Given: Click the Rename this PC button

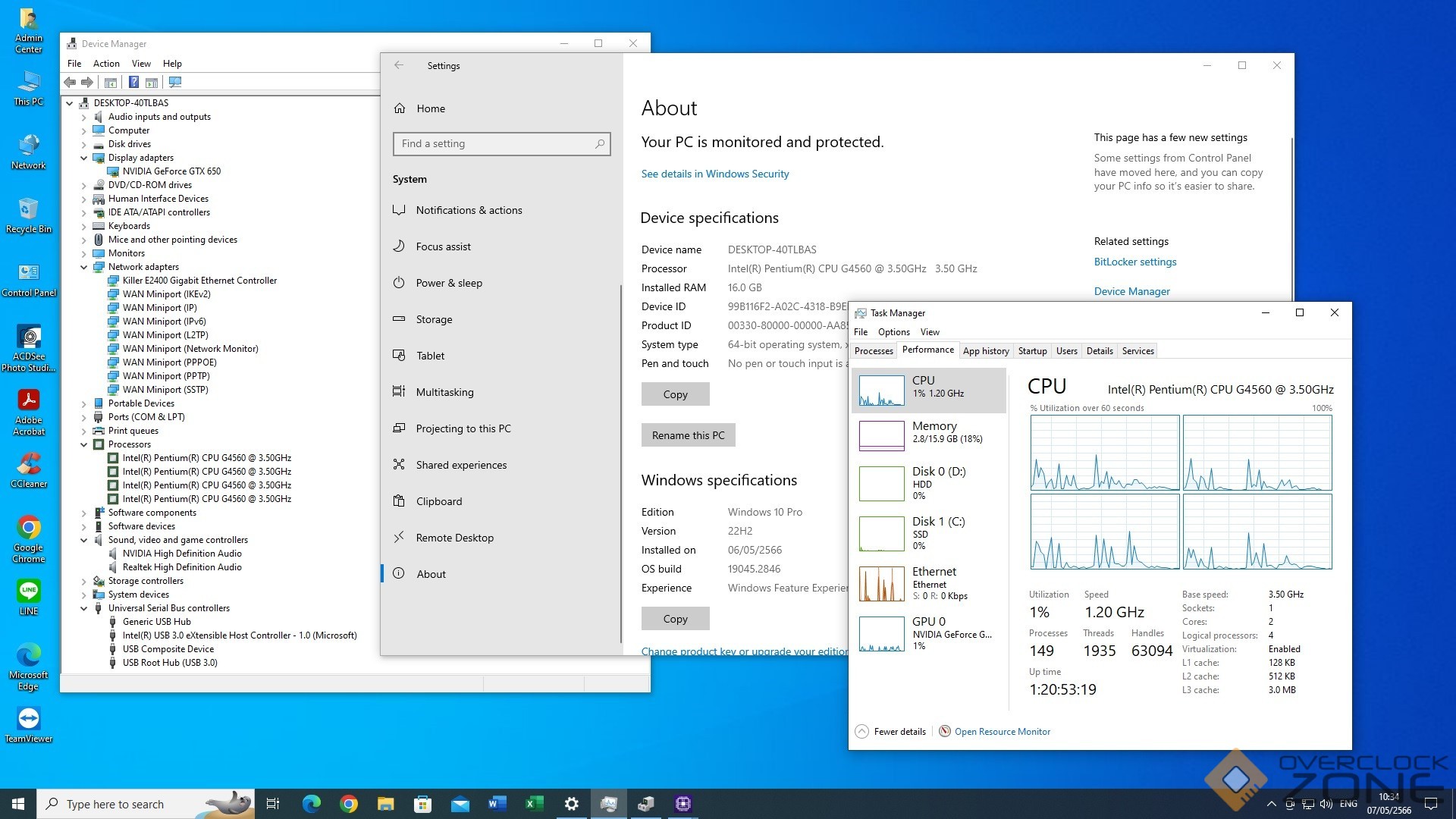Looking at the screenshot, I should pyautogui.click(x=688, y=435).
